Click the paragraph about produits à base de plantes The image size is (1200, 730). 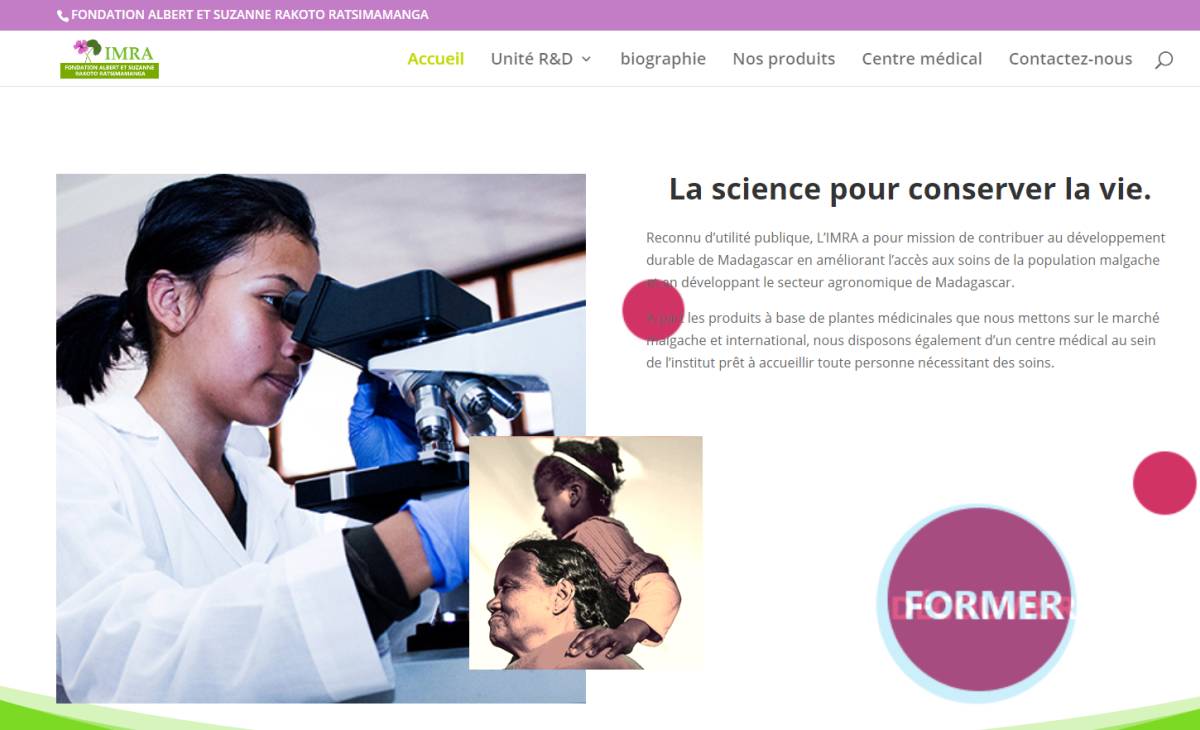[x=903, y=340]
